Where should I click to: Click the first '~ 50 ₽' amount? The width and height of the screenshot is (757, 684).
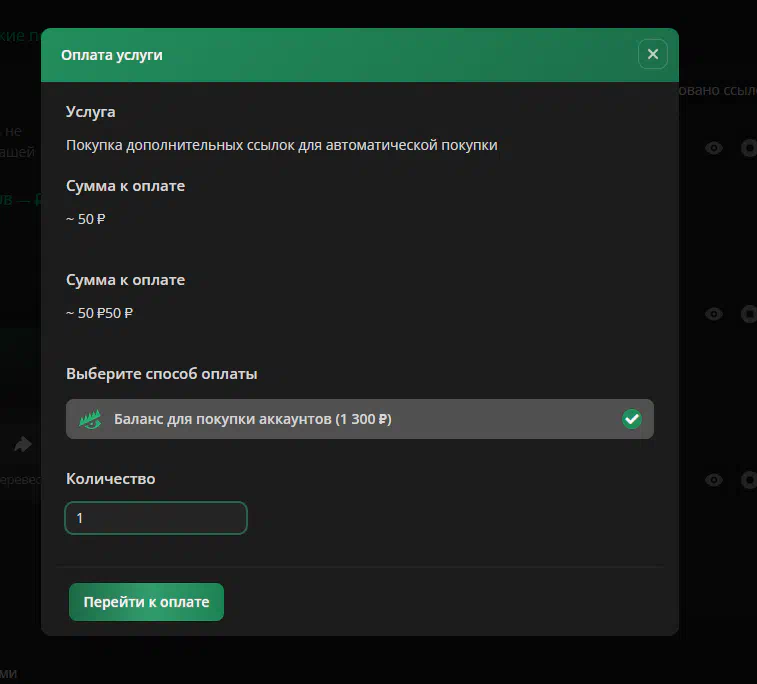(x=85, y=219)
